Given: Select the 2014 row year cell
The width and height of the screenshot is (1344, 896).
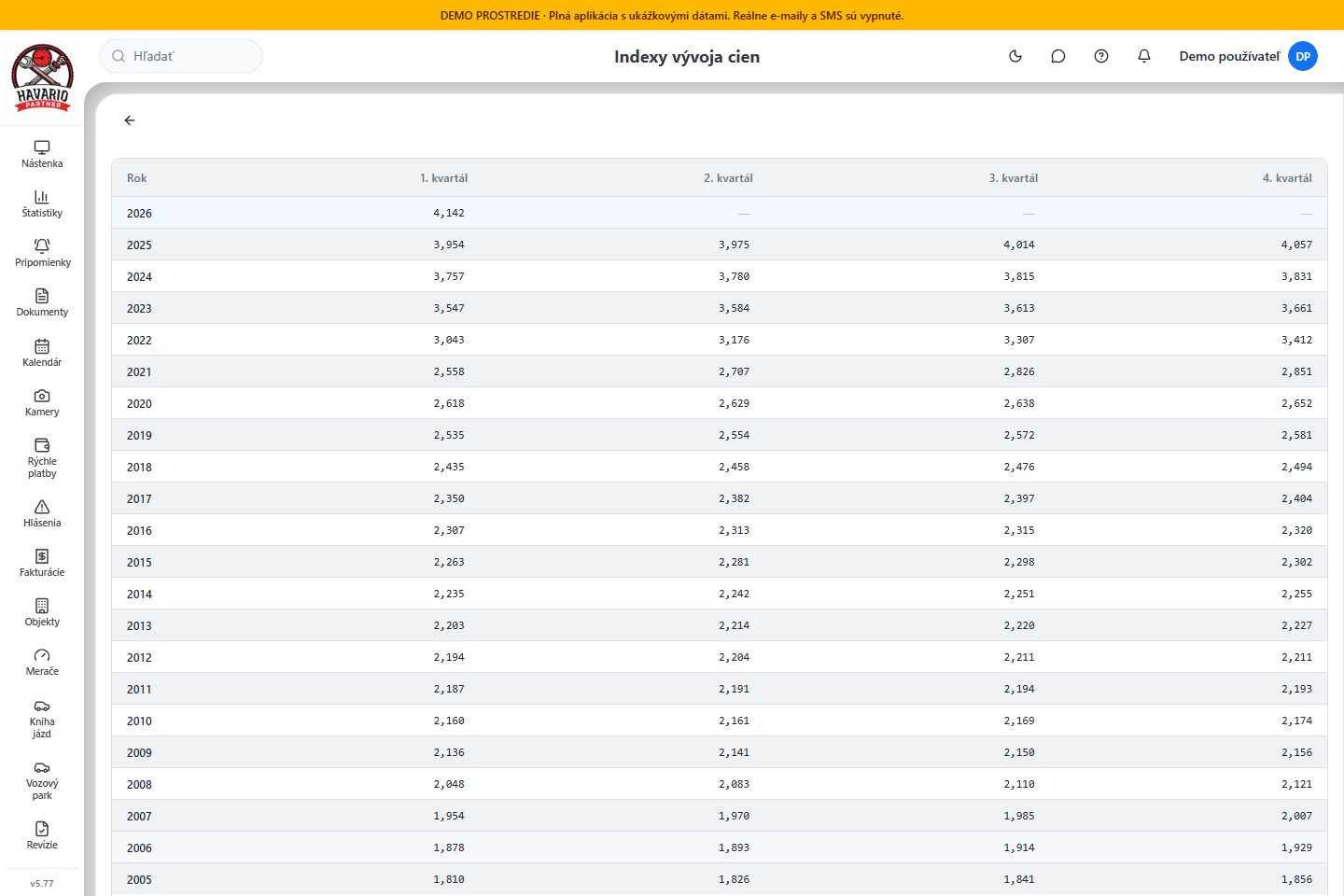Looking at the screenshot, I should (139, 595).
